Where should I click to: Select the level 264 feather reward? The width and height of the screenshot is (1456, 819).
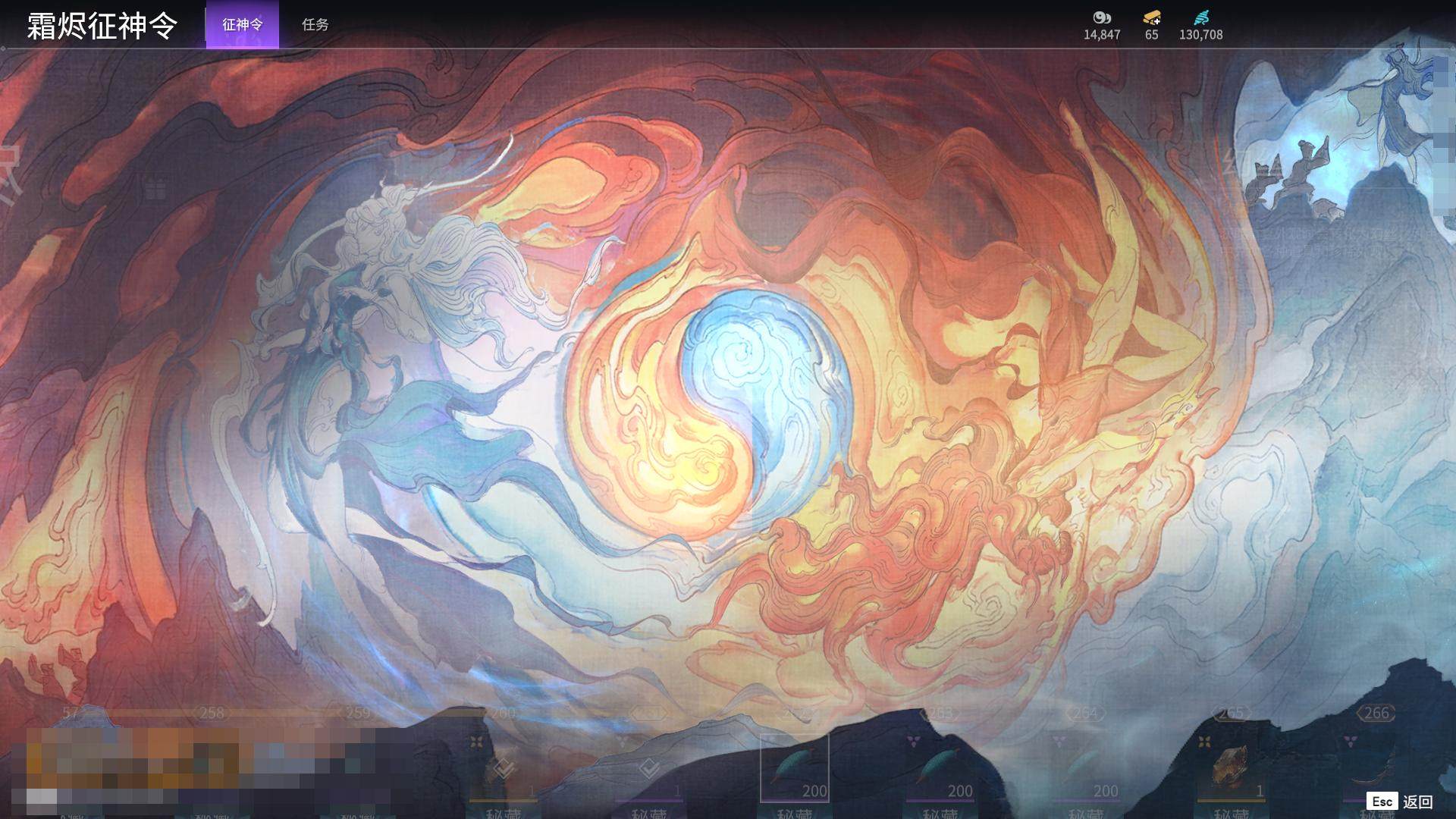(x=1085, y=767)
